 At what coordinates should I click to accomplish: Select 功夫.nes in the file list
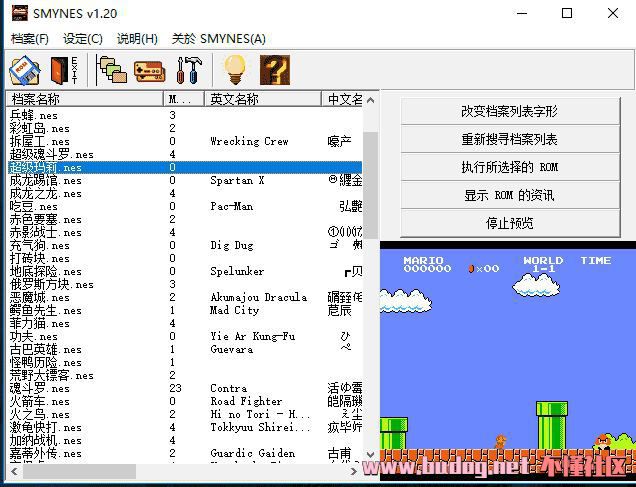34,336
